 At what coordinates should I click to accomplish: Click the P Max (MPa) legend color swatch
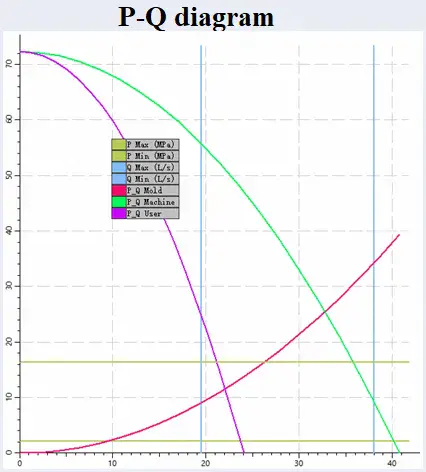[119, 145]
